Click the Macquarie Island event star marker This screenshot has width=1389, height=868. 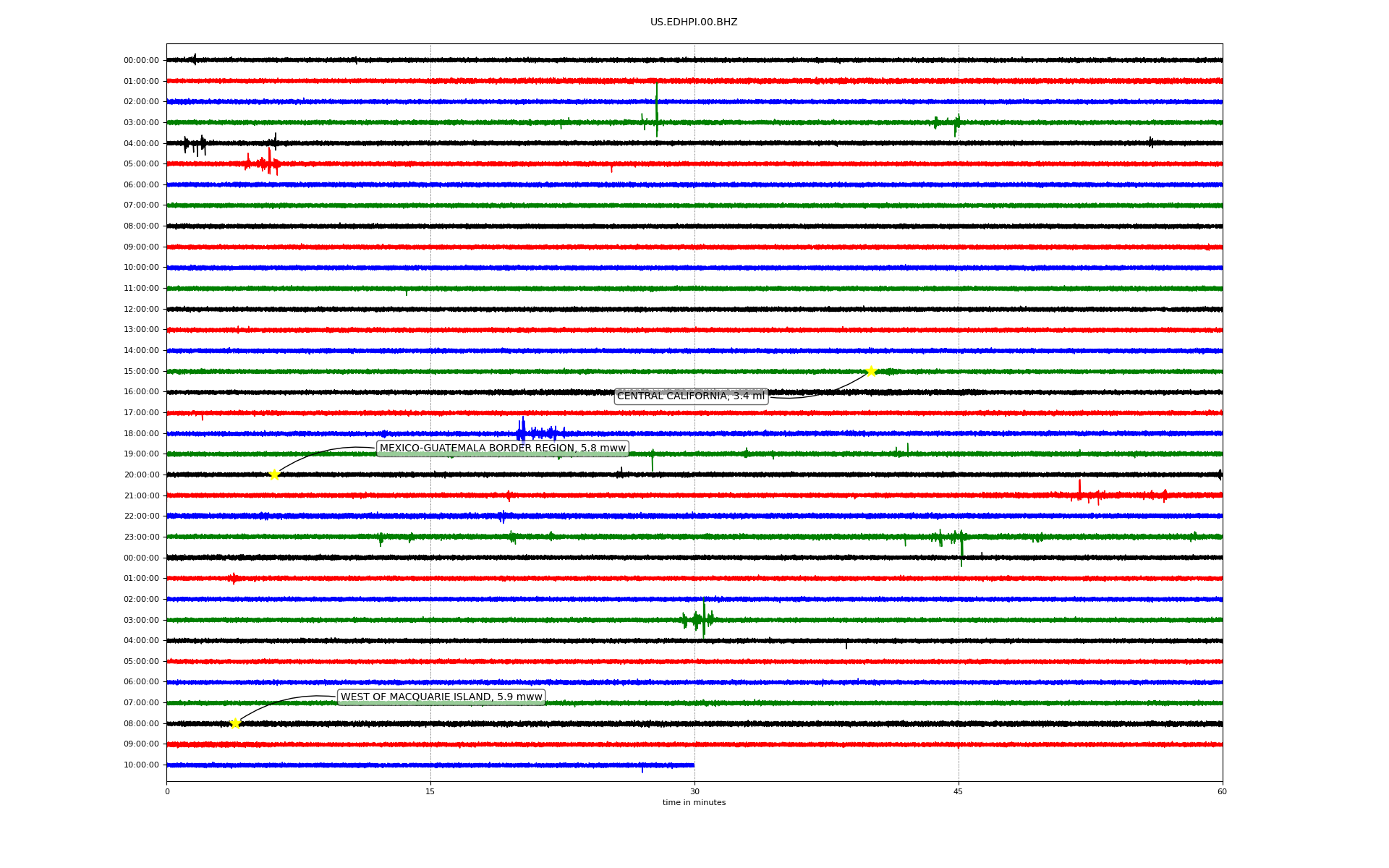(235, 723)
